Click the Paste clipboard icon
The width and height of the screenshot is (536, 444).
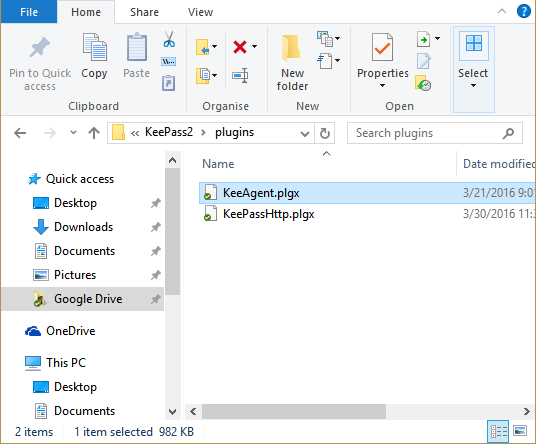[x=137, y=47]
